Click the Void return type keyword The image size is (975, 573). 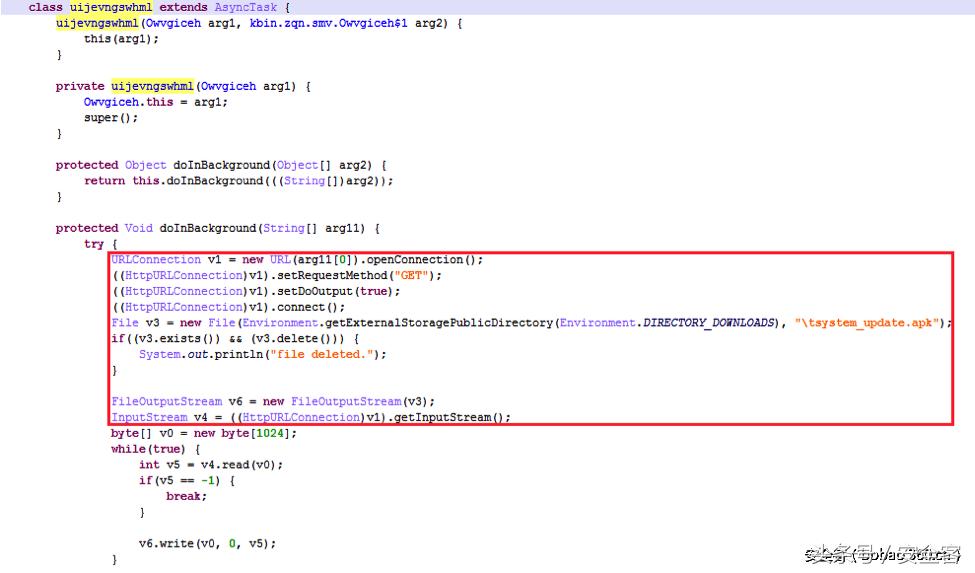point(138,228)
